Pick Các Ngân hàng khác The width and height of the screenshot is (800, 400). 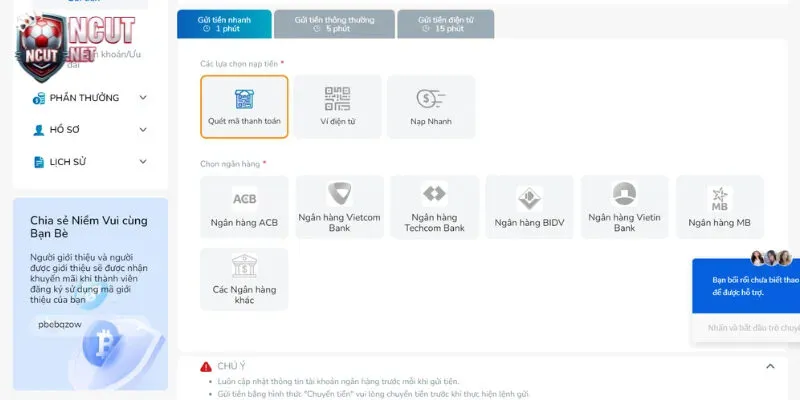(244, 279)
